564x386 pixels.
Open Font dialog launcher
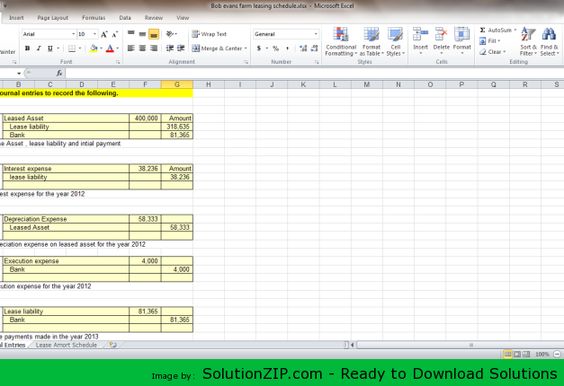(118, 62)
